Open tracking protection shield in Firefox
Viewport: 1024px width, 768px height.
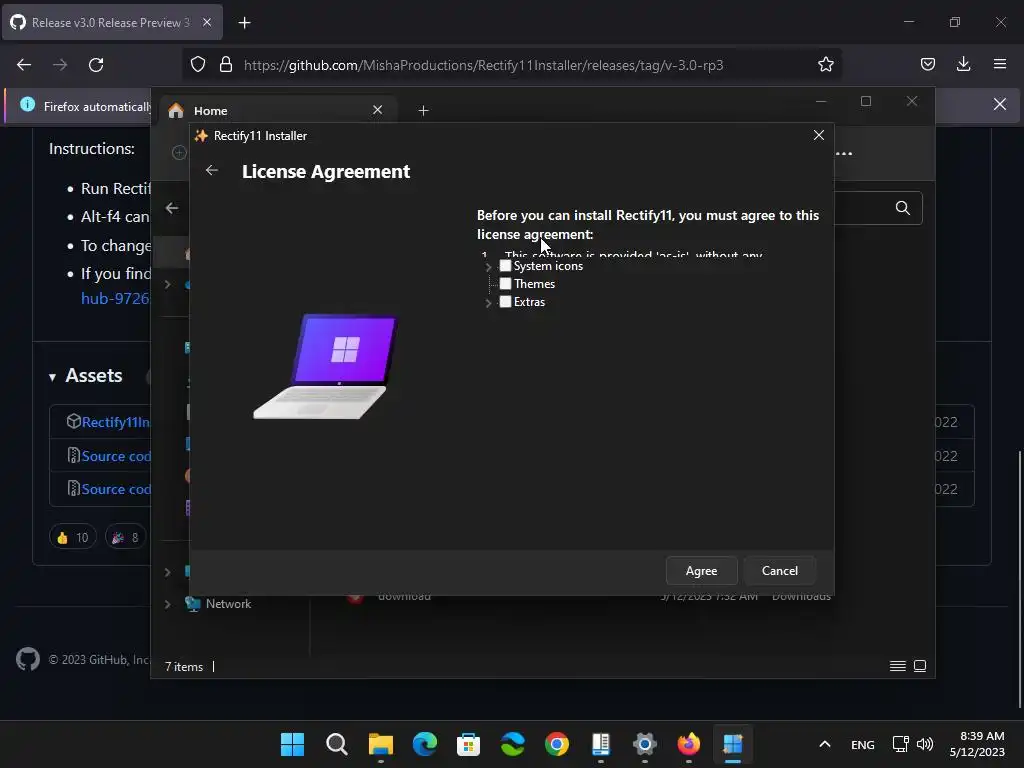[198, 65]
